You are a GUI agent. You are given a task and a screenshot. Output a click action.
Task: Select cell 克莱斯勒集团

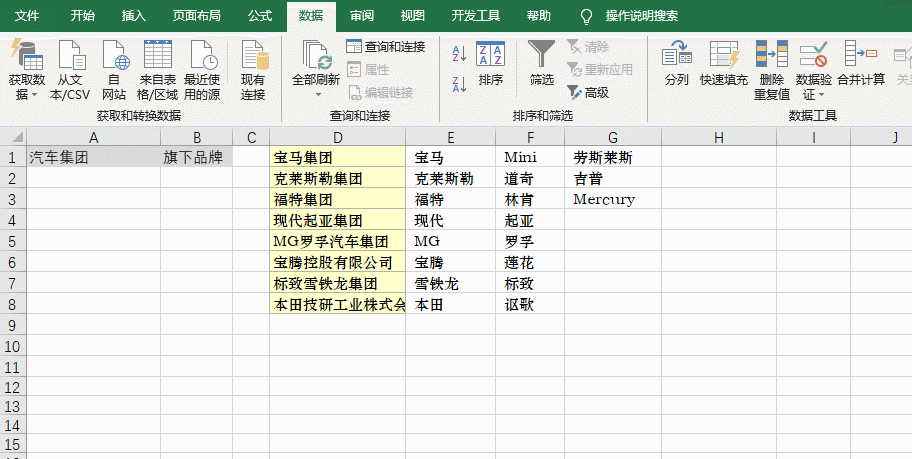(338, 178)
